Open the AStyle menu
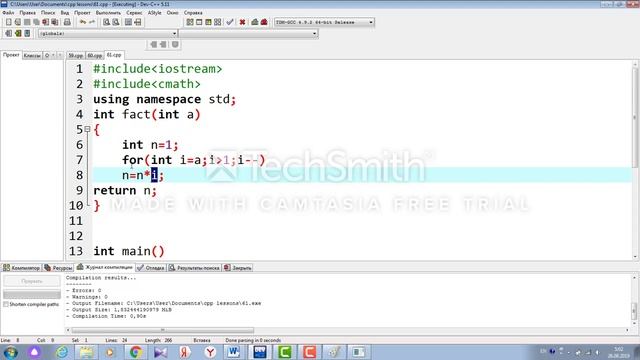 click(154, 13)
